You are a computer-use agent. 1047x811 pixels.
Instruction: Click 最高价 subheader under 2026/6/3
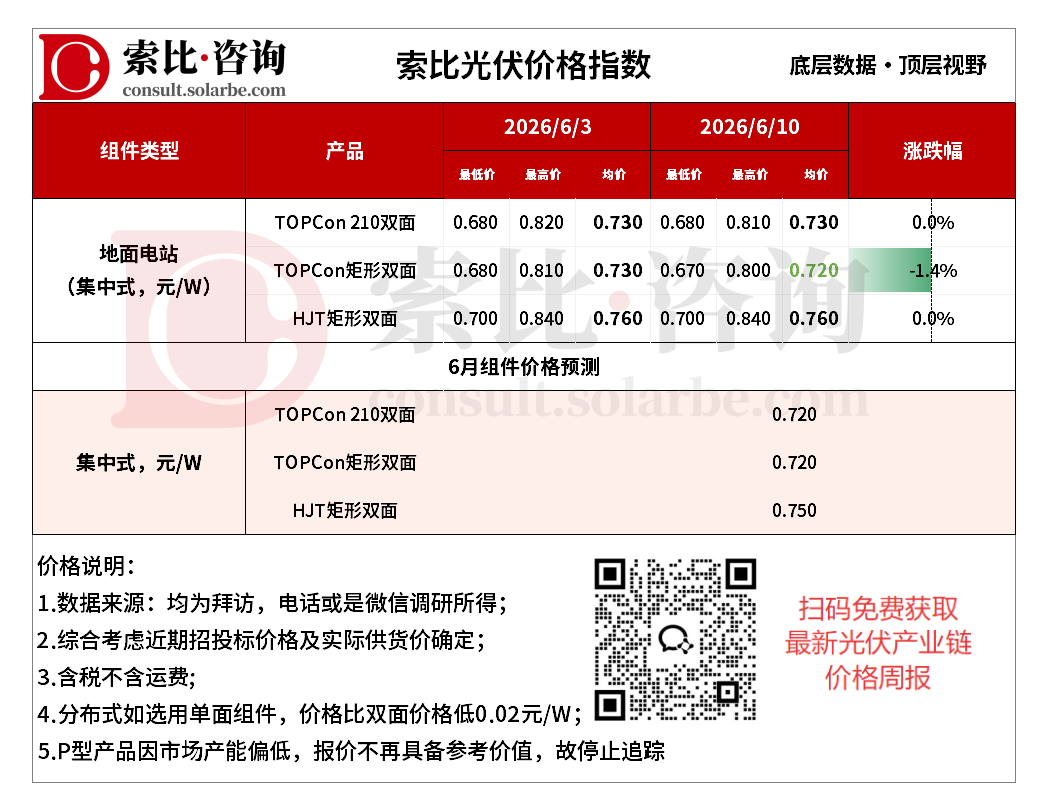(543, 175)
